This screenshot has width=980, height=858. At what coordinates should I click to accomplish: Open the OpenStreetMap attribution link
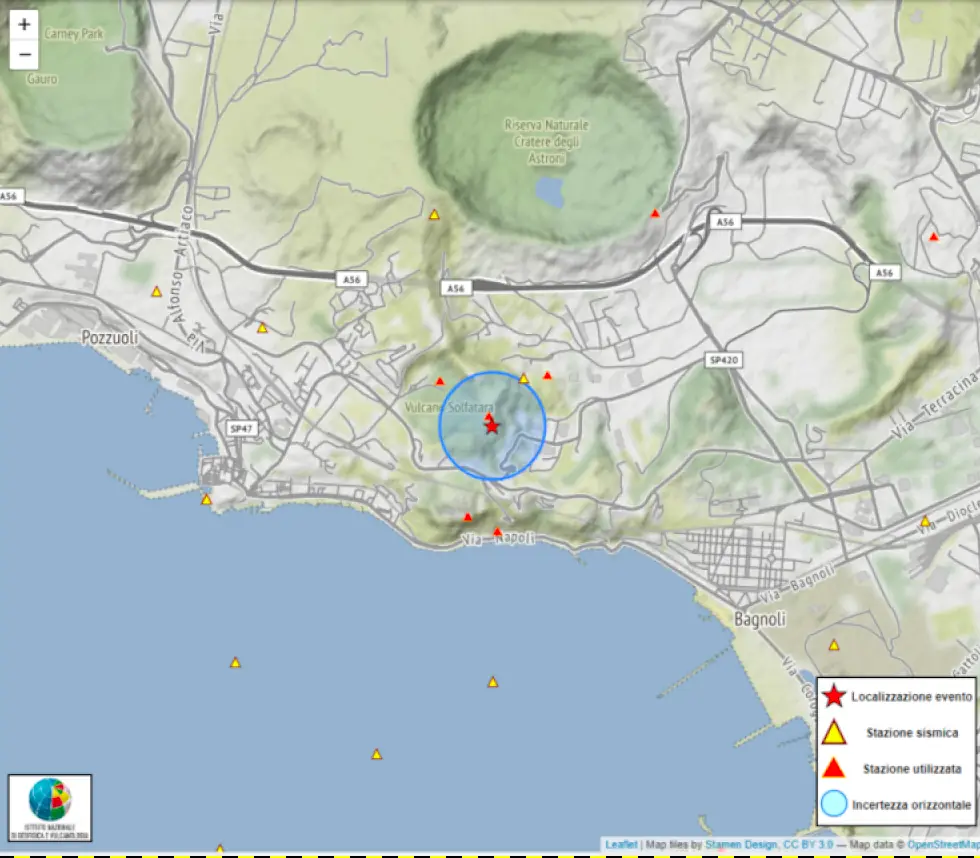pos(944,845)
